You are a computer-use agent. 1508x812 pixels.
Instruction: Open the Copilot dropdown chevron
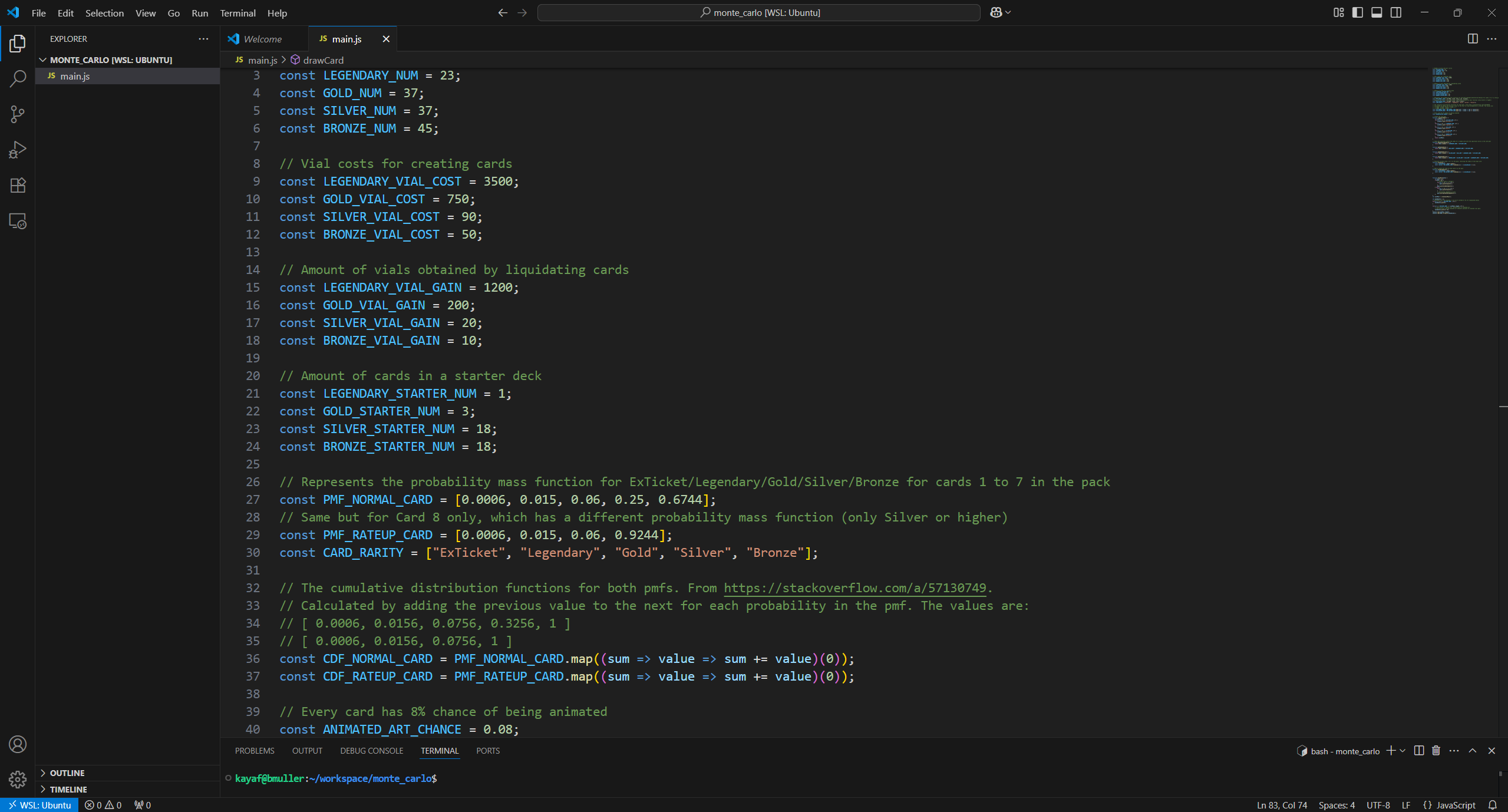click(x=1008, y=12)
